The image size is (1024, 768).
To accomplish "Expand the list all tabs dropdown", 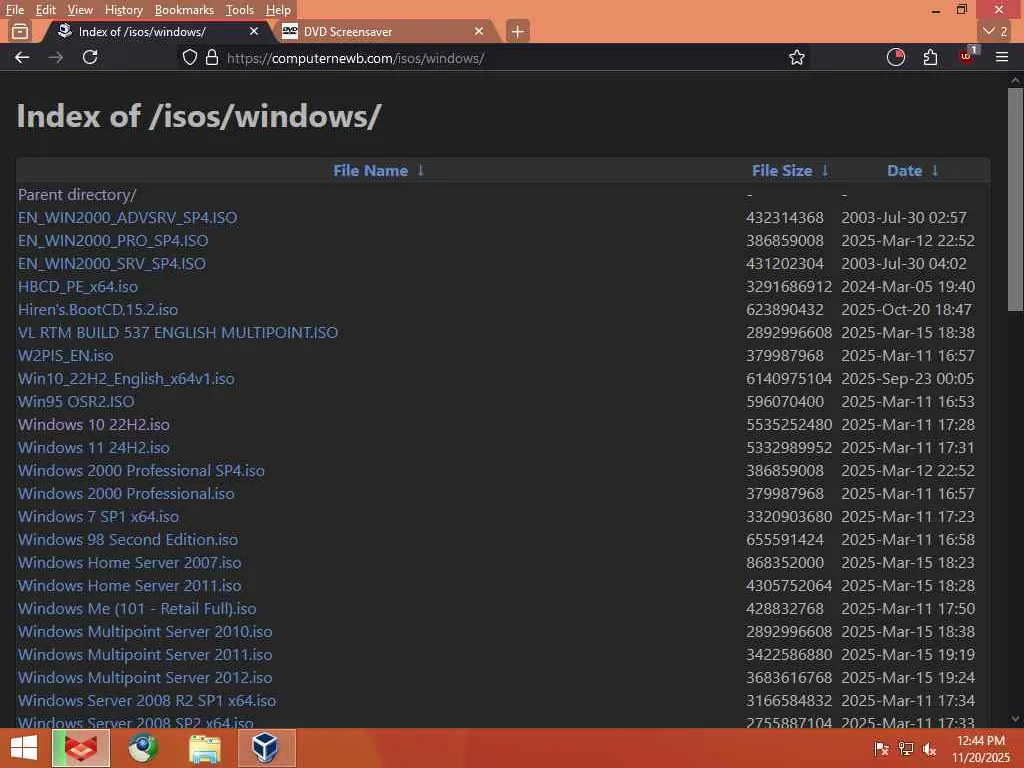I will [x=996, y=31].
